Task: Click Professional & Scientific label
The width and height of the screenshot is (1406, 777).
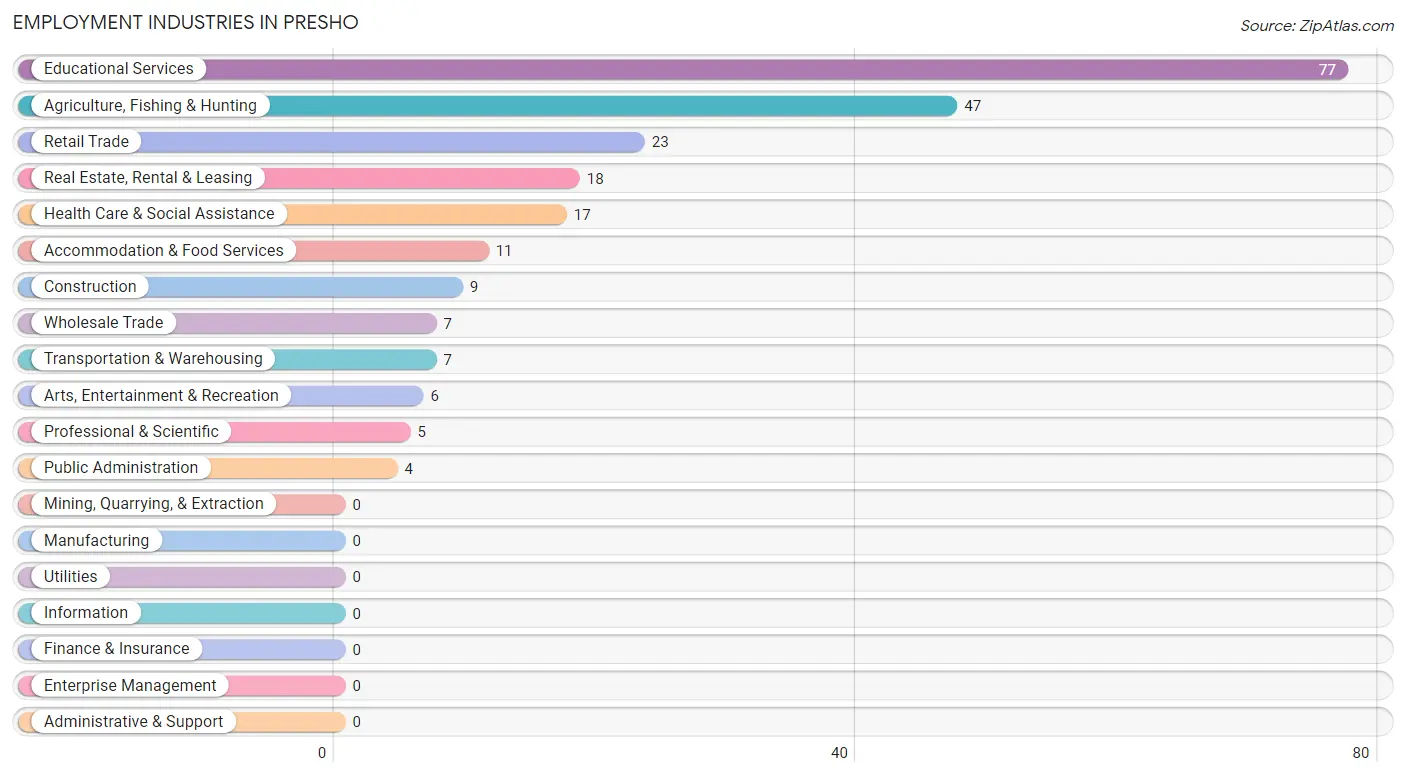Action: 131,432
